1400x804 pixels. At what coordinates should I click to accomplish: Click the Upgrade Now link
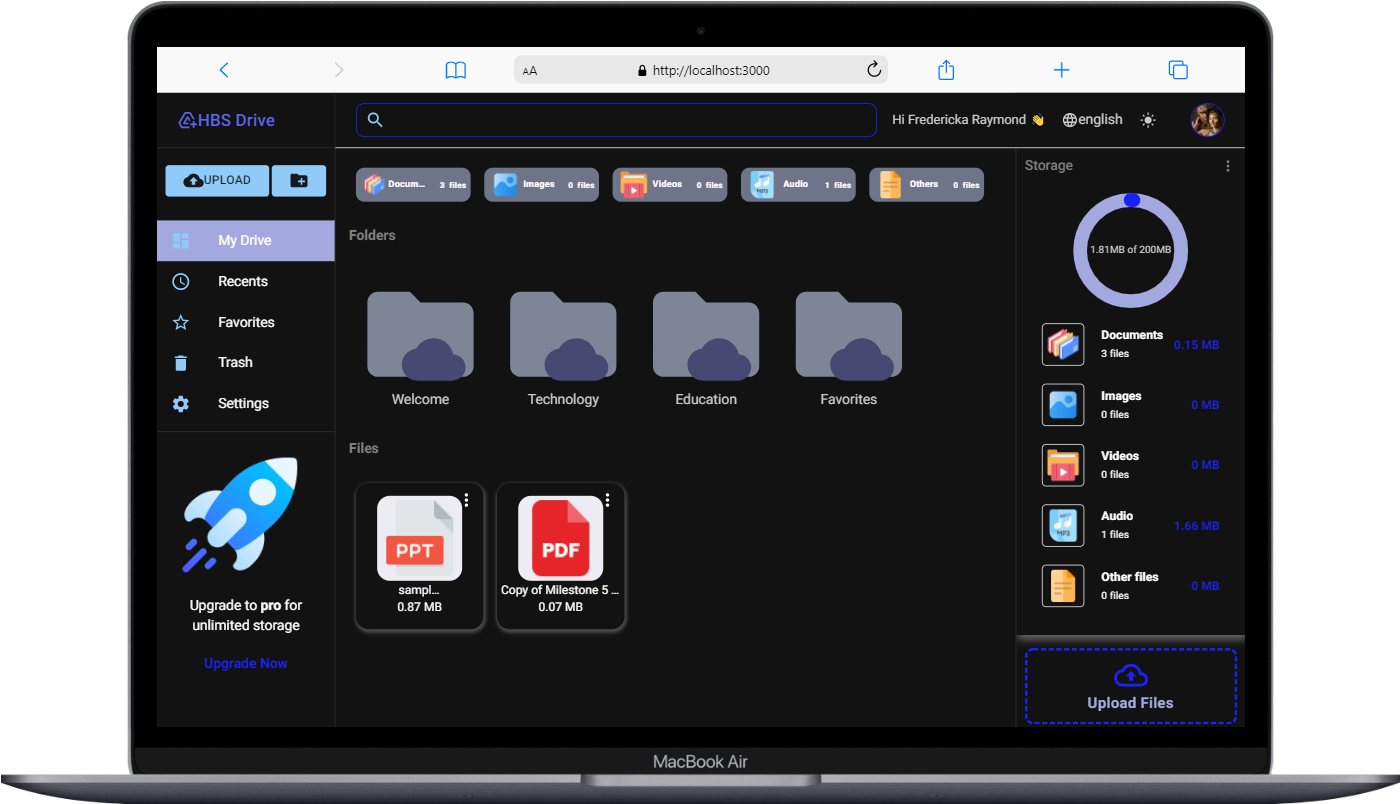click(x=245, y=663)
